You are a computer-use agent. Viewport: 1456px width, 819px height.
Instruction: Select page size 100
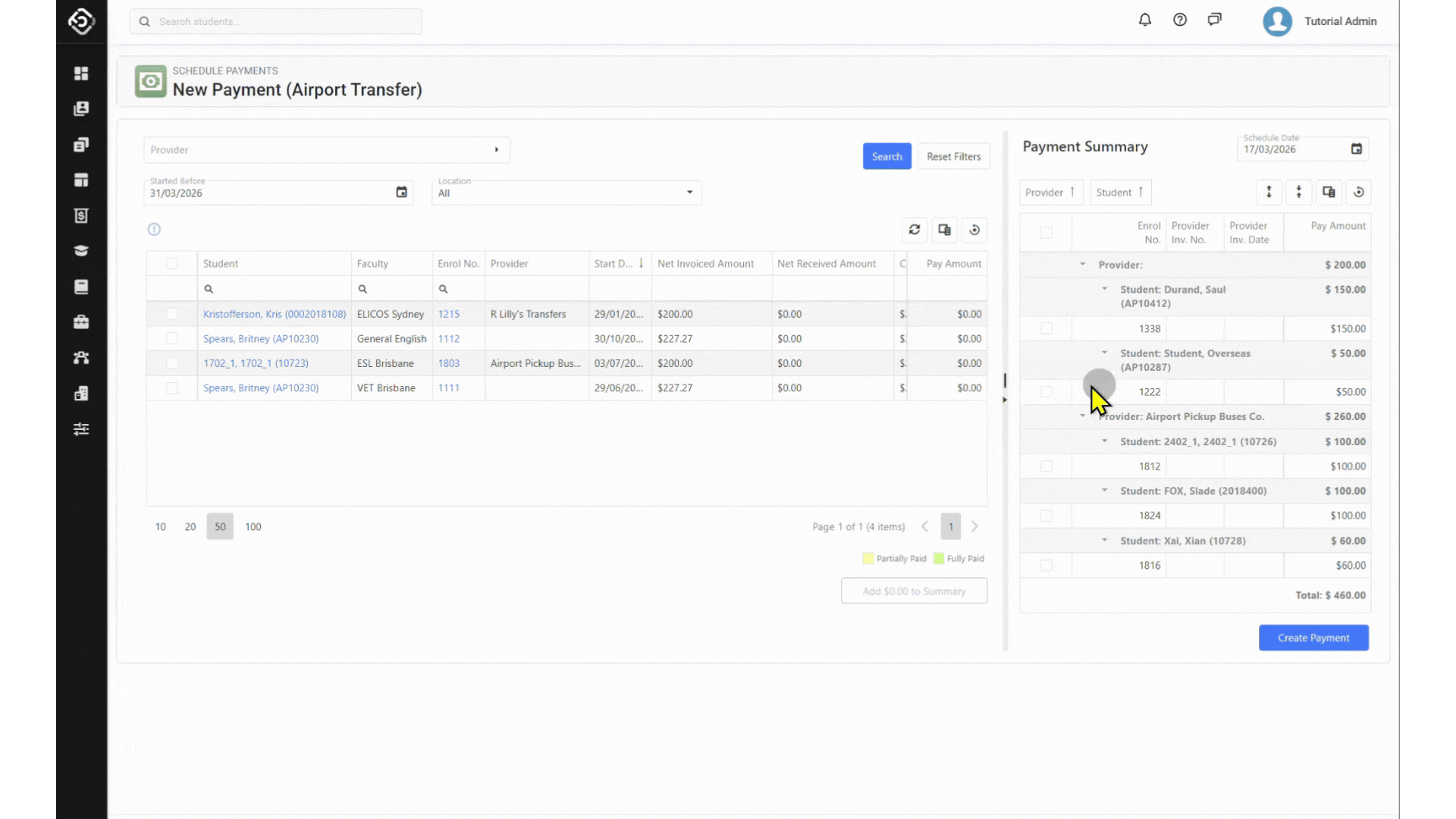[x=253, y=527]
